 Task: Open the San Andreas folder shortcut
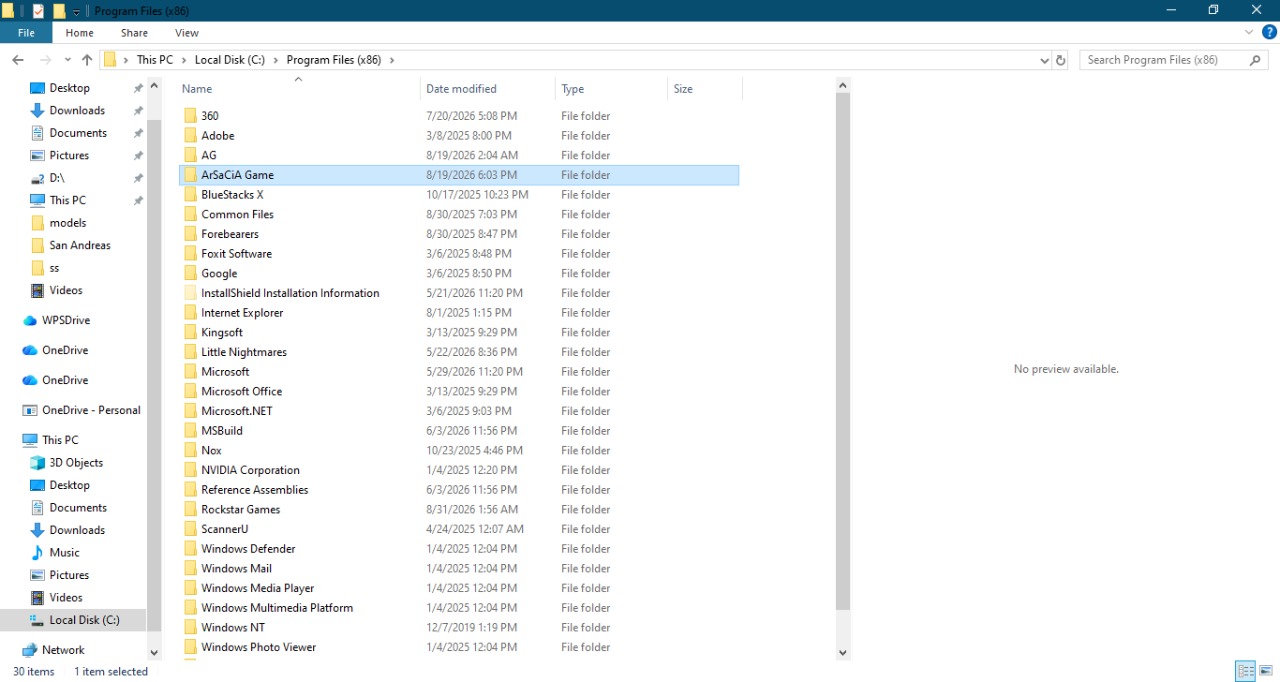tap(80, 245)
